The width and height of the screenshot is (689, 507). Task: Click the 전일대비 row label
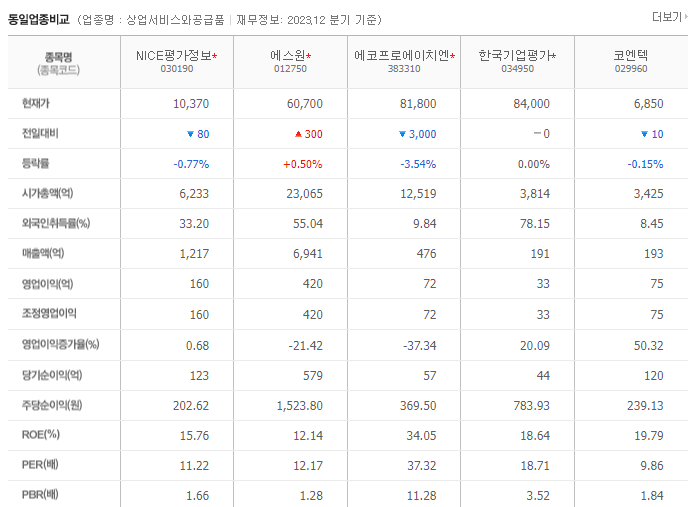40,134
